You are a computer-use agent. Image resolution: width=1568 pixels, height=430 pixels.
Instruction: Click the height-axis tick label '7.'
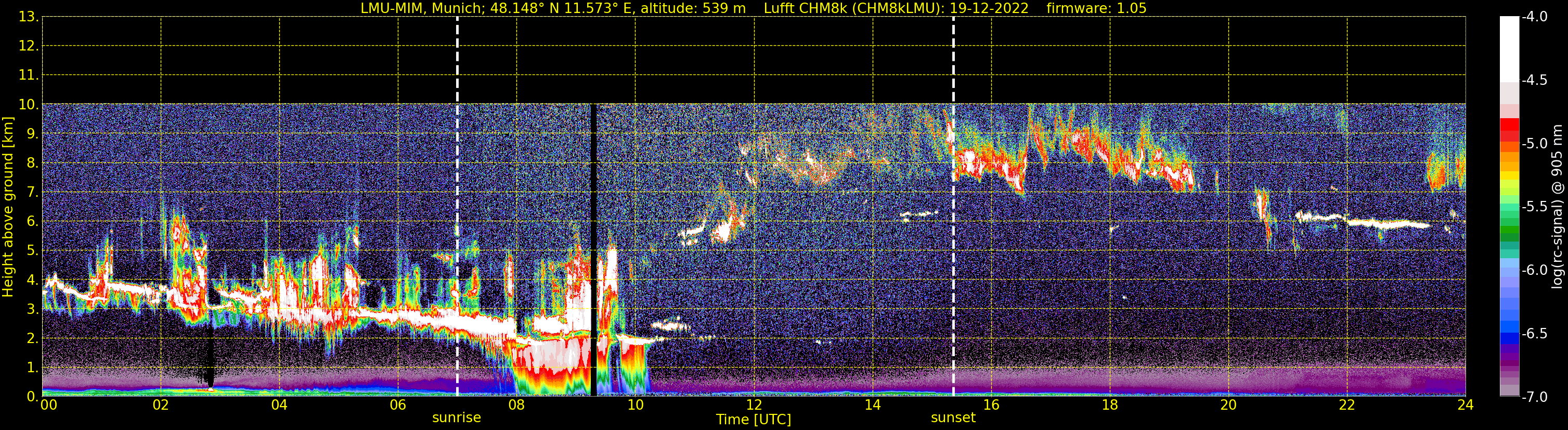click(x=33, y=193)
